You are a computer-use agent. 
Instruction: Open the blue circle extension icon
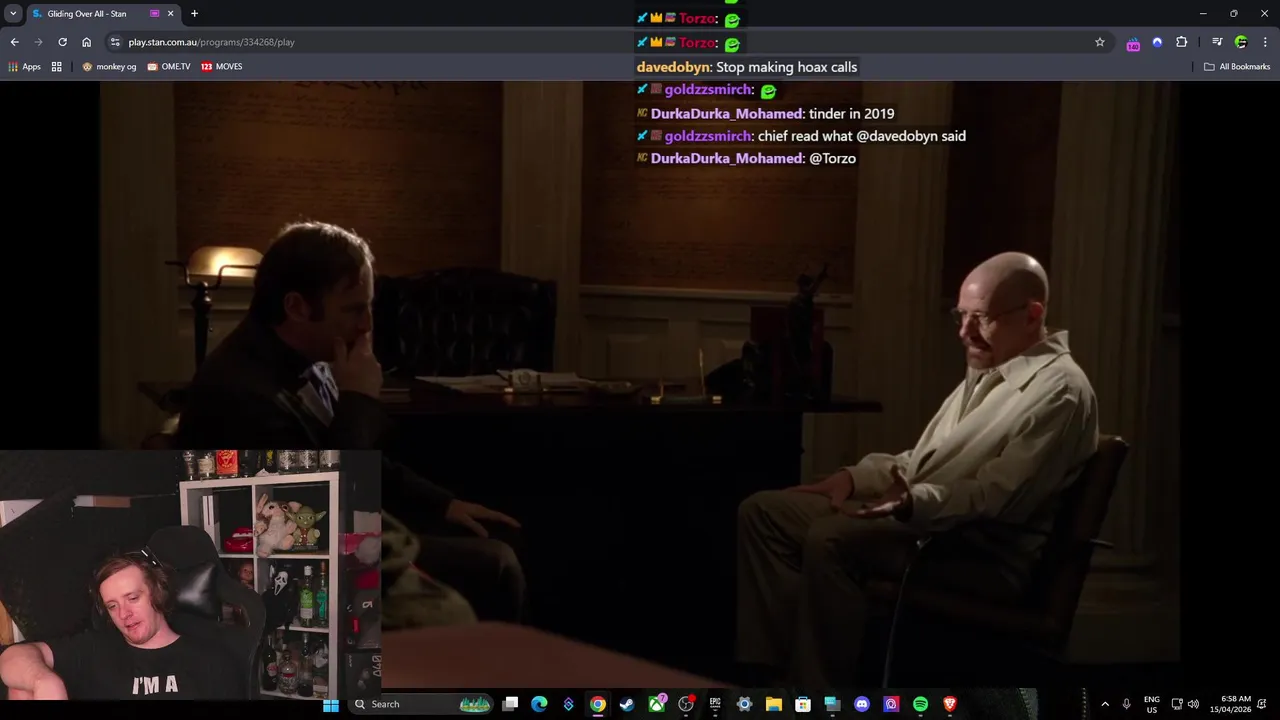tap(1157, 42)
